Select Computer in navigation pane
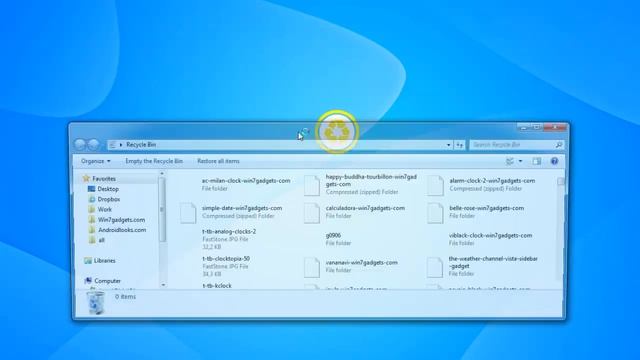The image size is (640, 360). (107, 281)
